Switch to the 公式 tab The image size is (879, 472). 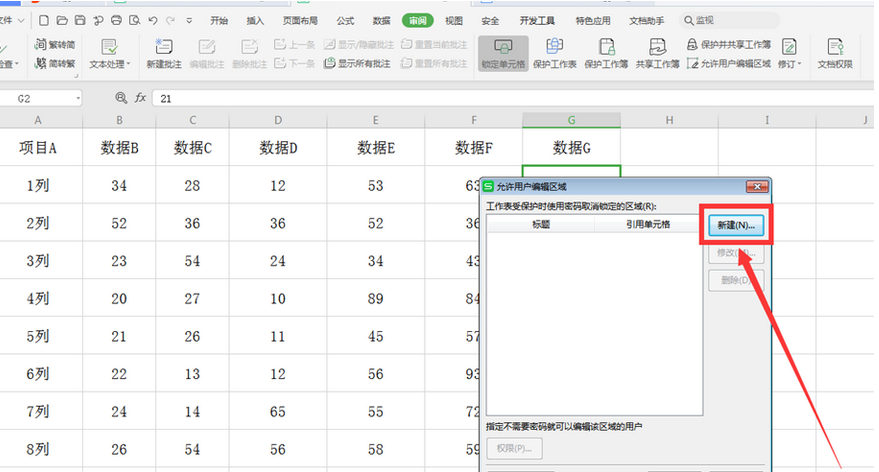click(x=345, y=21)
